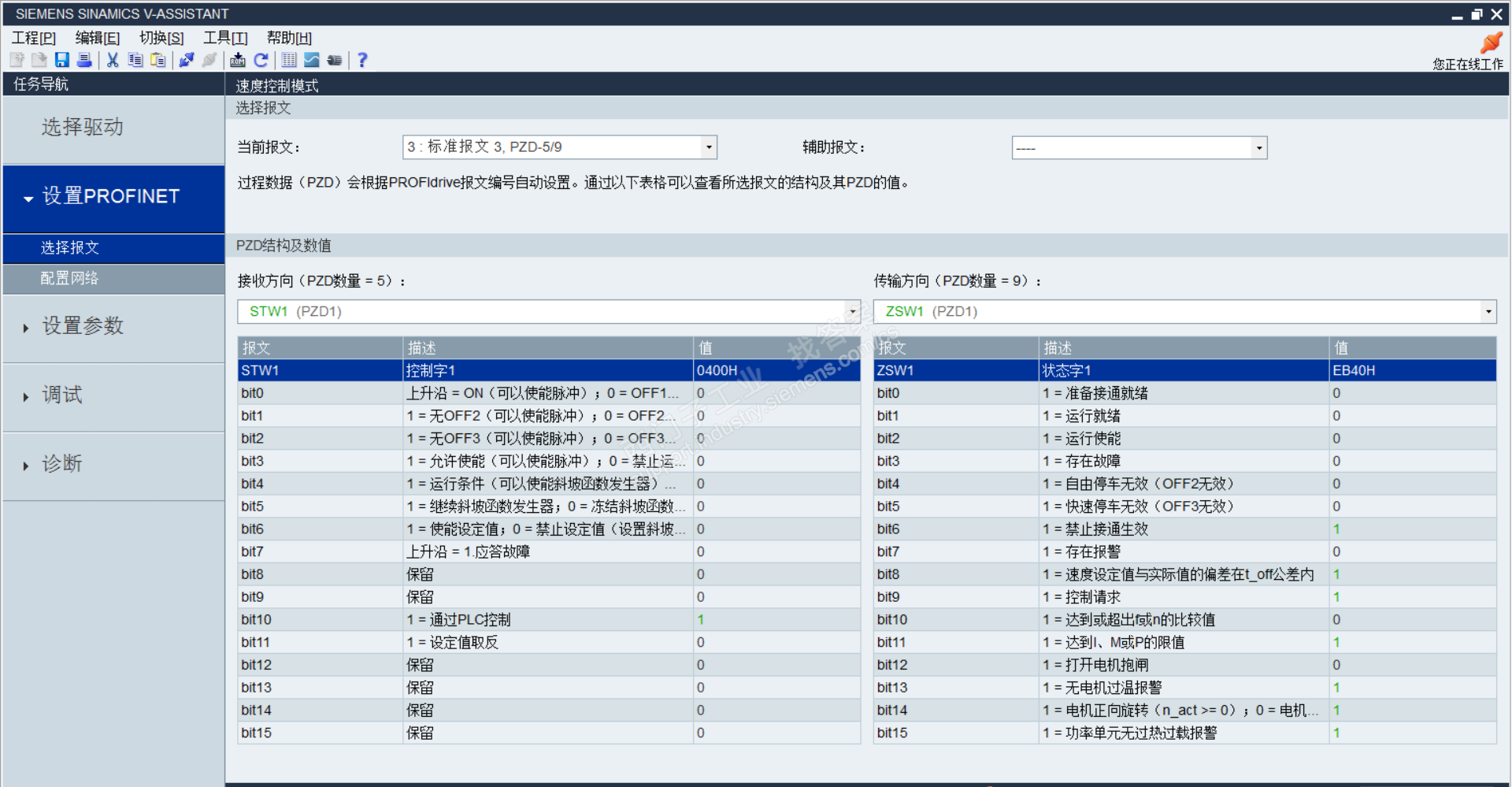This screenshot has width=1512, height=787.
Task: Select the ZSW1 row in transmit table
Action: click(x=1185, y=370)
